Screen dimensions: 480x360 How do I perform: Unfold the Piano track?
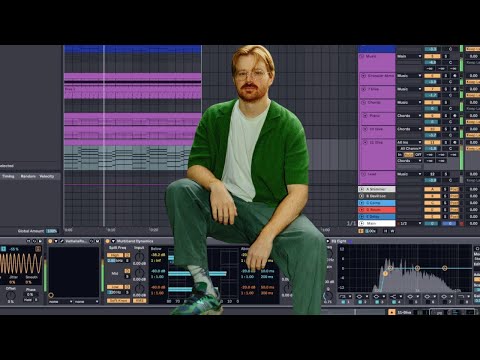click(364, 116)
